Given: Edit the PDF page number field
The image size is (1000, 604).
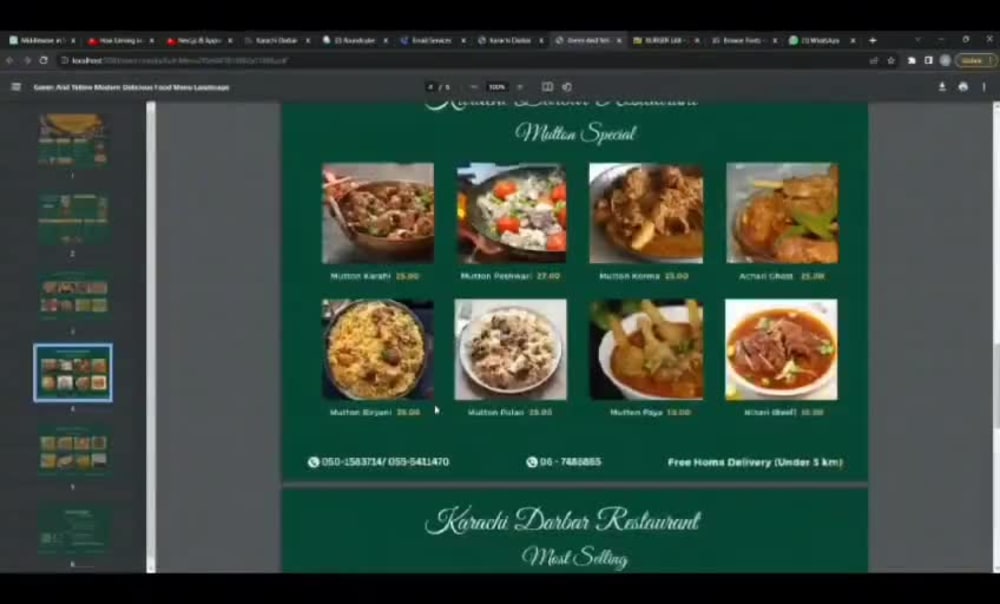Looking at the screenshot, I should pos(430,87).
